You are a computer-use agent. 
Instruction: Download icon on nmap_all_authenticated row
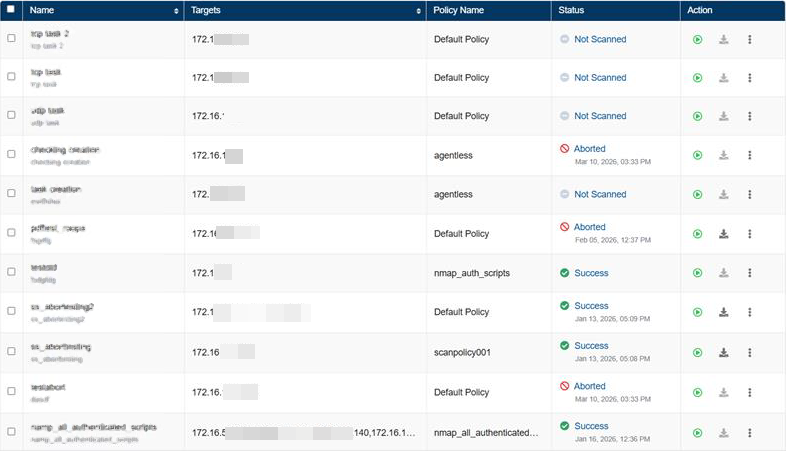[723, 432]
